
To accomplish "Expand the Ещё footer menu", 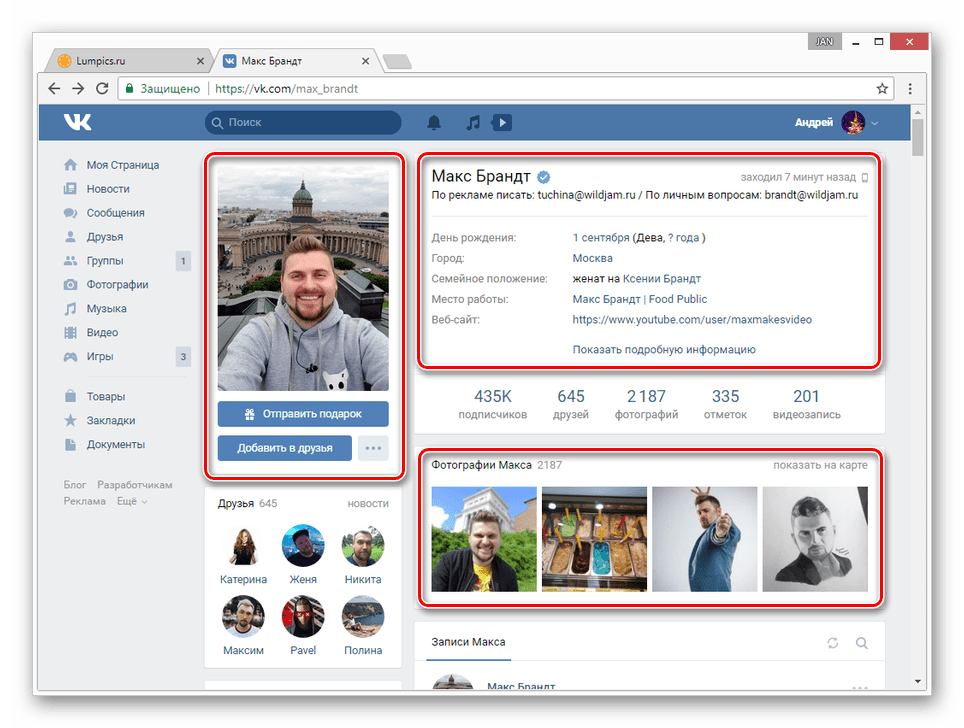I will 132,501.
